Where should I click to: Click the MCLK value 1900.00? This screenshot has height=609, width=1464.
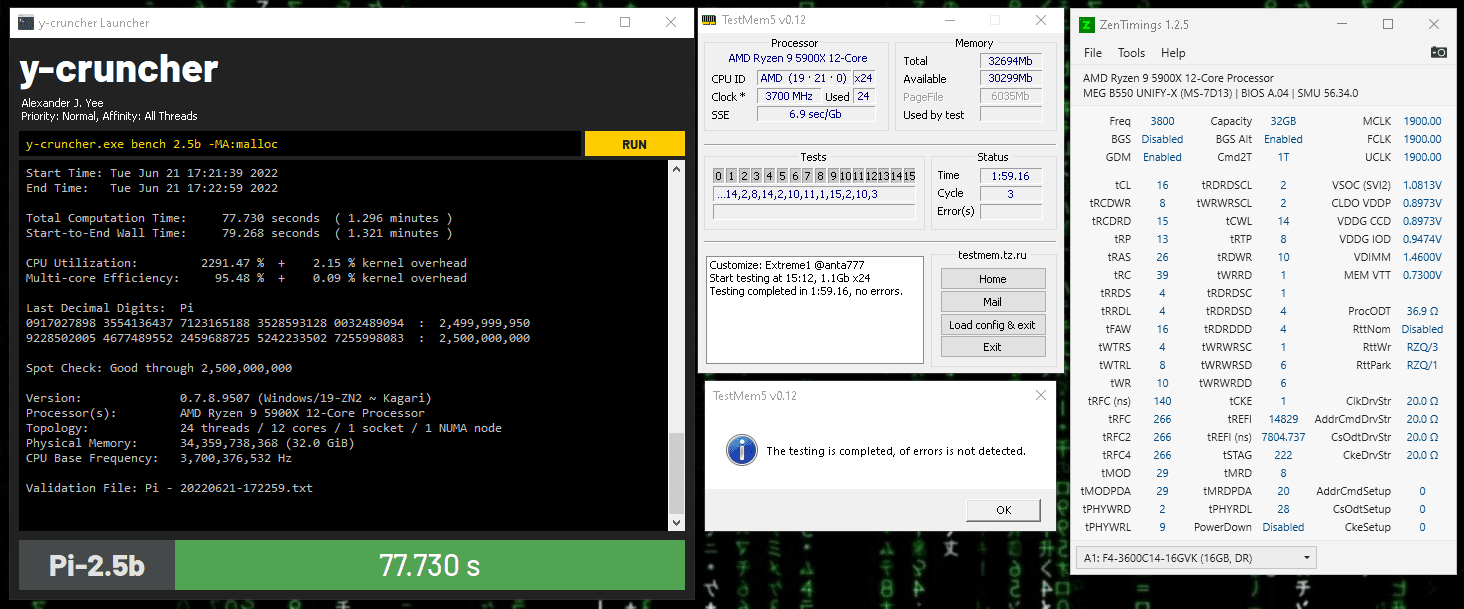[x=1422, y=121]
